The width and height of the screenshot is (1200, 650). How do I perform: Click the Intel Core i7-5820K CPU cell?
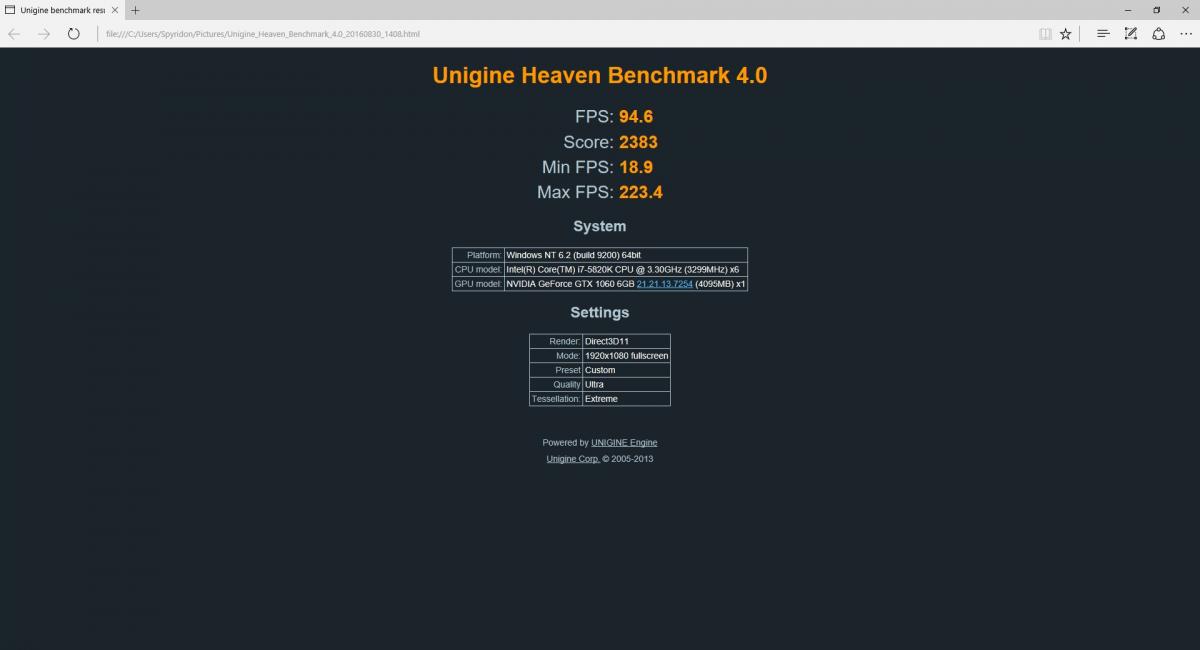tap(626, 269)
